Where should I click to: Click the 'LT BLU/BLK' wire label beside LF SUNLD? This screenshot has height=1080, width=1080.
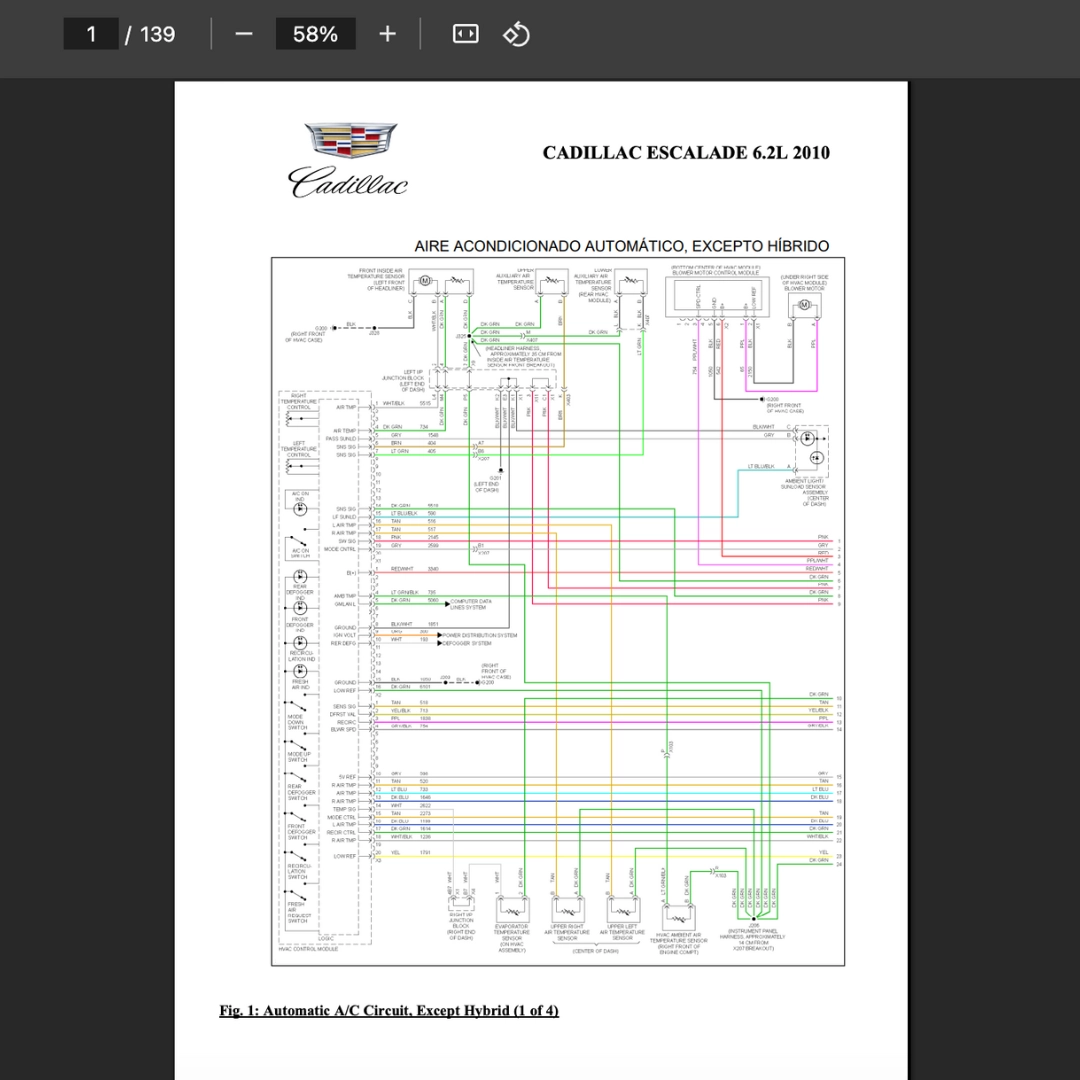[404, 513]
